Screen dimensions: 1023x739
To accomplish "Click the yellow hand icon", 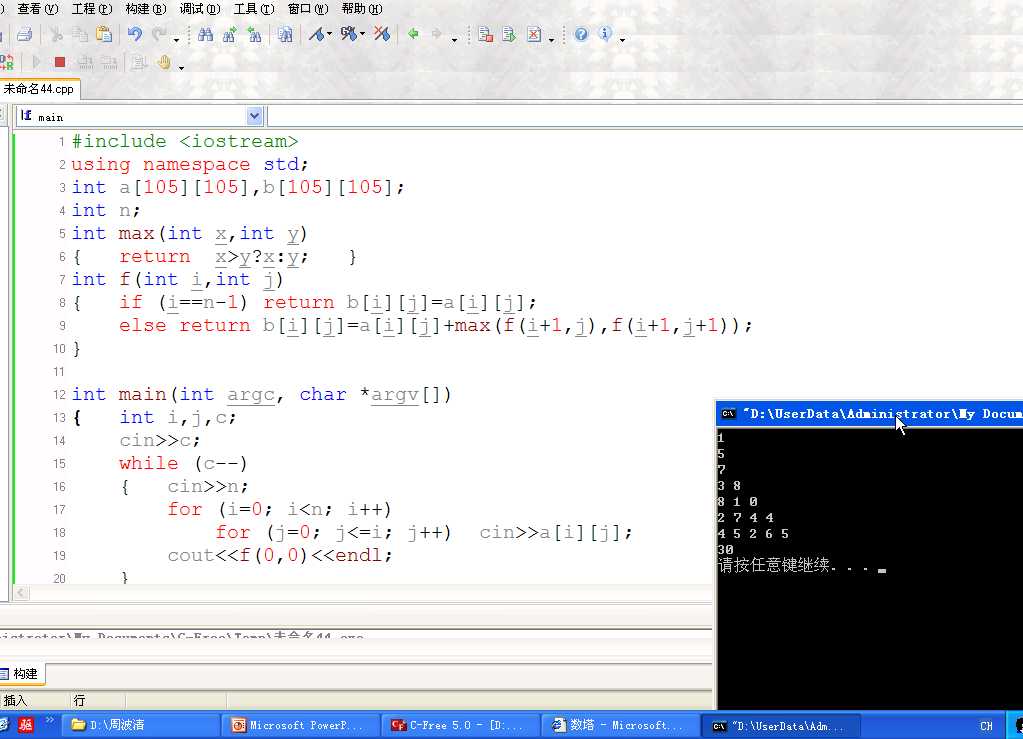I will (164, 62).
